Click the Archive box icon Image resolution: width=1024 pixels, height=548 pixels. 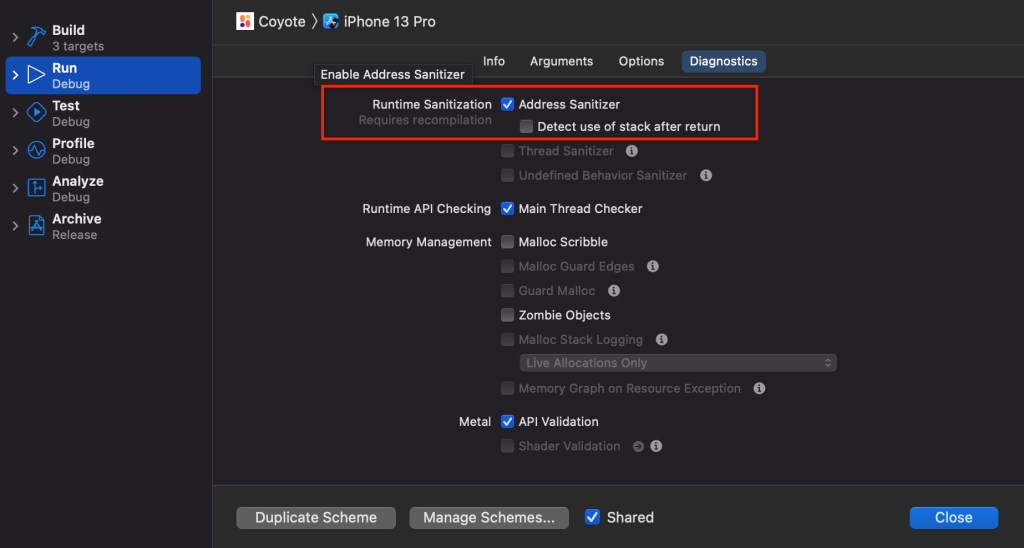(36, 226)
